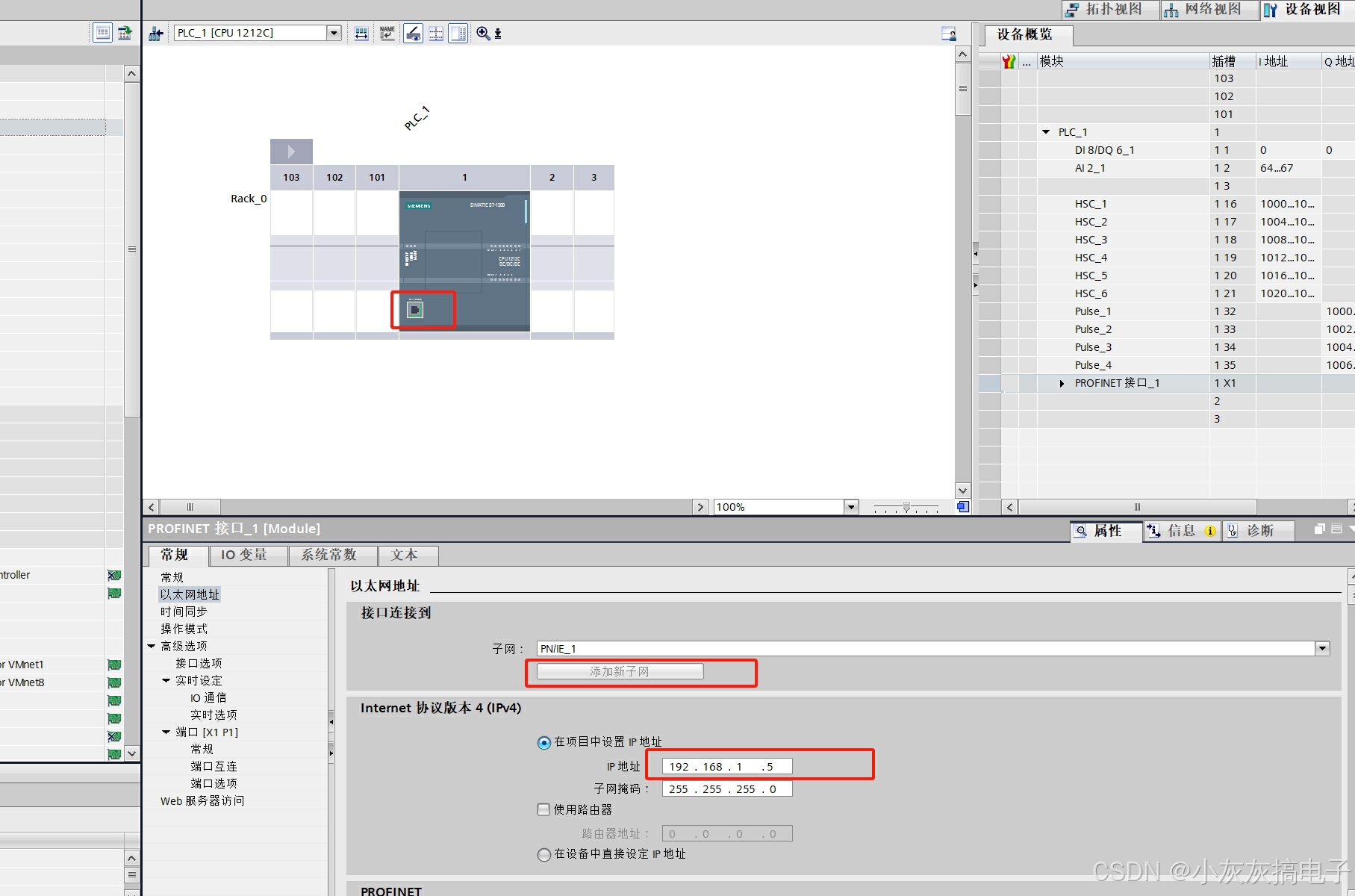Screen dimensions: 1355x896
Task: Select 操作模式 in properties tree
Action: 184,629
